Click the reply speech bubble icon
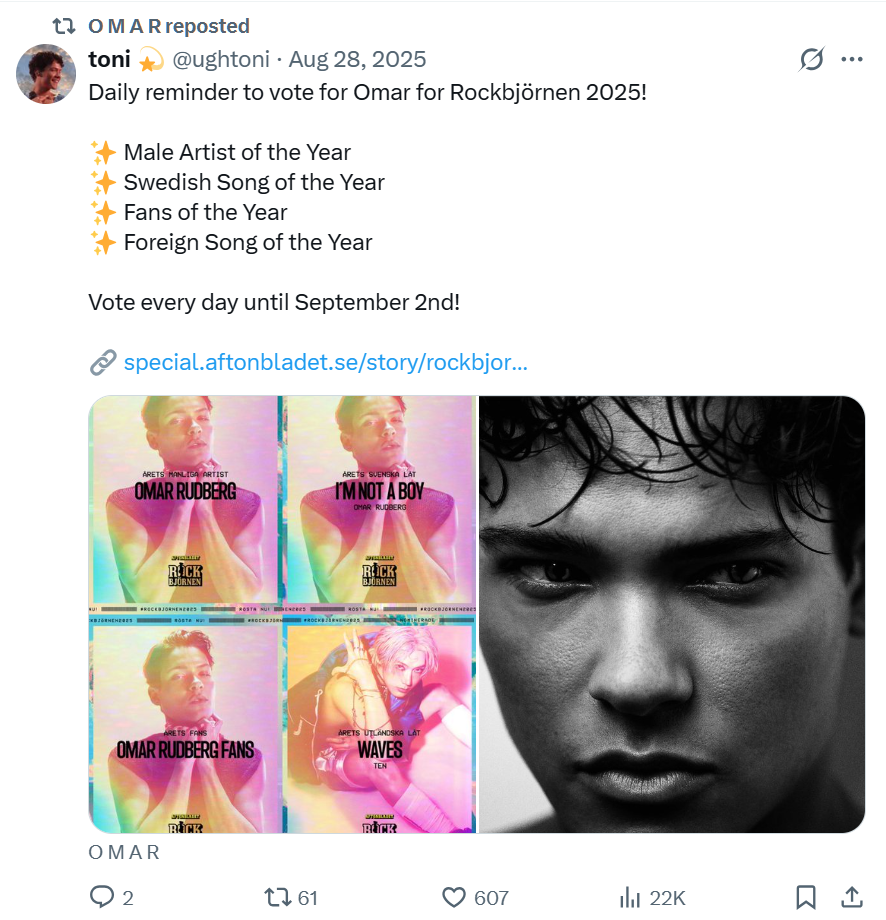This screenshot has width=886, height=920. pos(102,897)
